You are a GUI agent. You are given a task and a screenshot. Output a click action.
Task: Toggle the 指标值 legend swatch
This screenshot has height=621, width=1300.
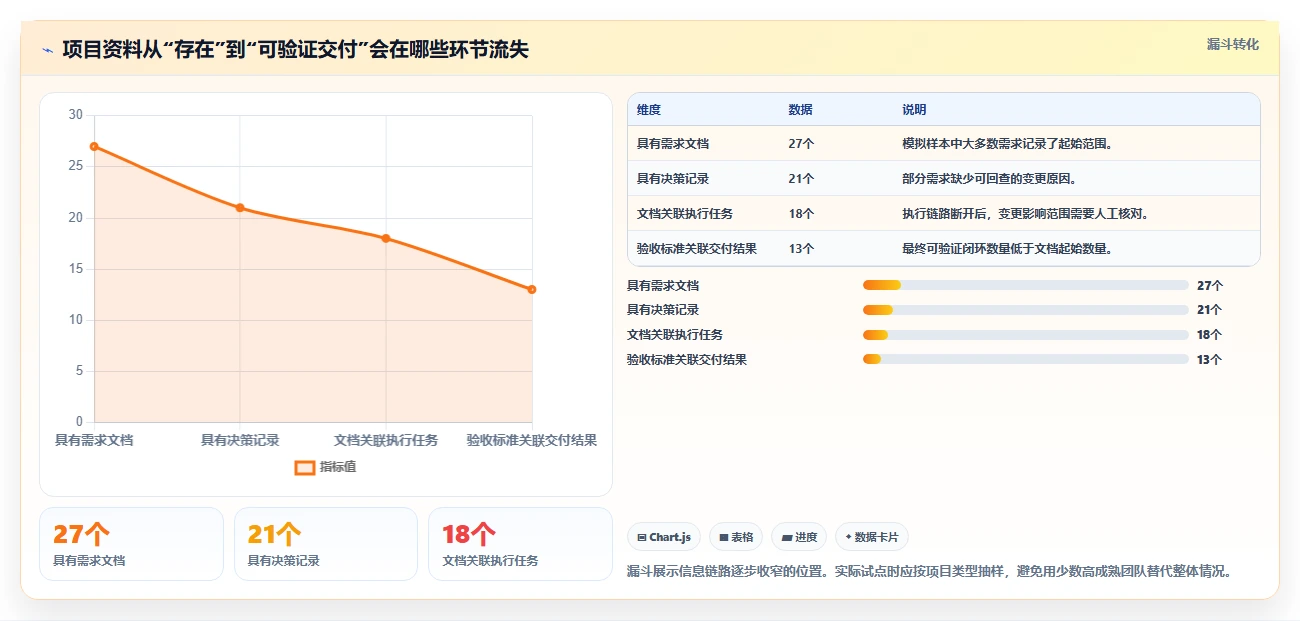pyautogui.click(x=305, y=467)
